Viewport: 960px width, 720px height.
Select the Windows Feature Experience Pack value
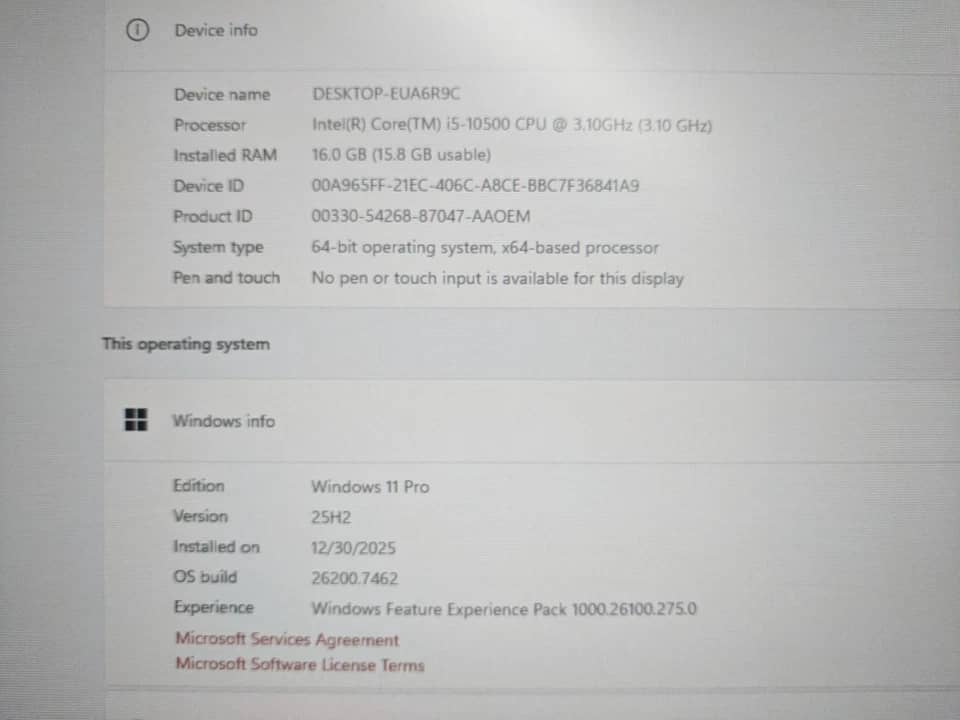504,609
